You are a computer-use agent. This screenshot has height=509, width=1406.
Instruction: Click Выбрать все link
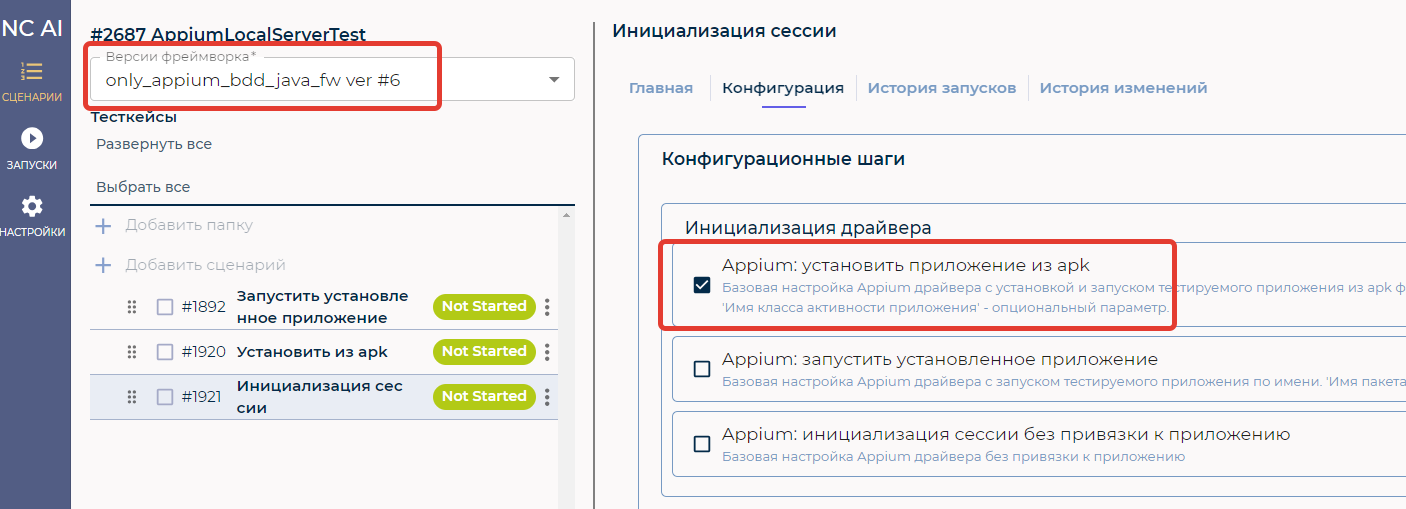pos(143,187)
